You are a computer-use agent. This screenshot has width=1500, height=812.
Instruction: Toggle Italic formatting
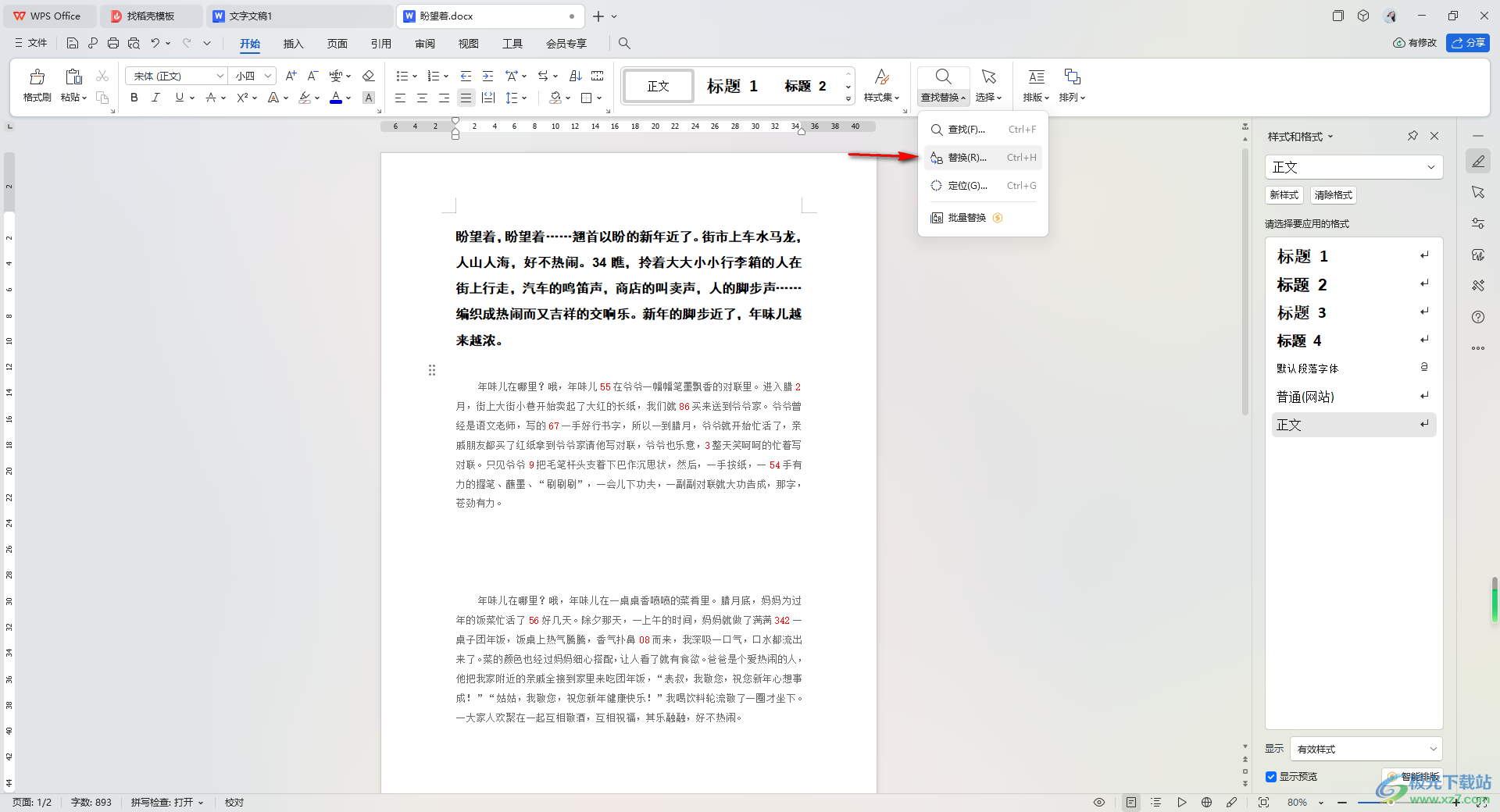point(155,98)
